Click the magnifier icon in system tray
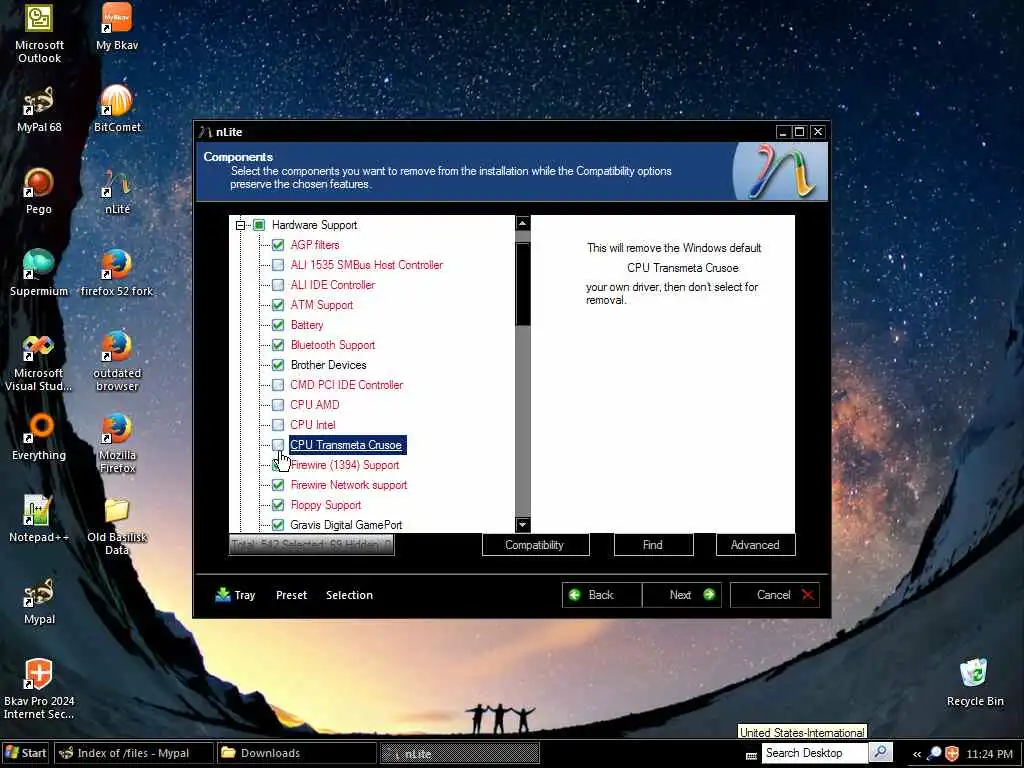The height and width of the screenshot is (768, 1024). (x=934, y=754)
